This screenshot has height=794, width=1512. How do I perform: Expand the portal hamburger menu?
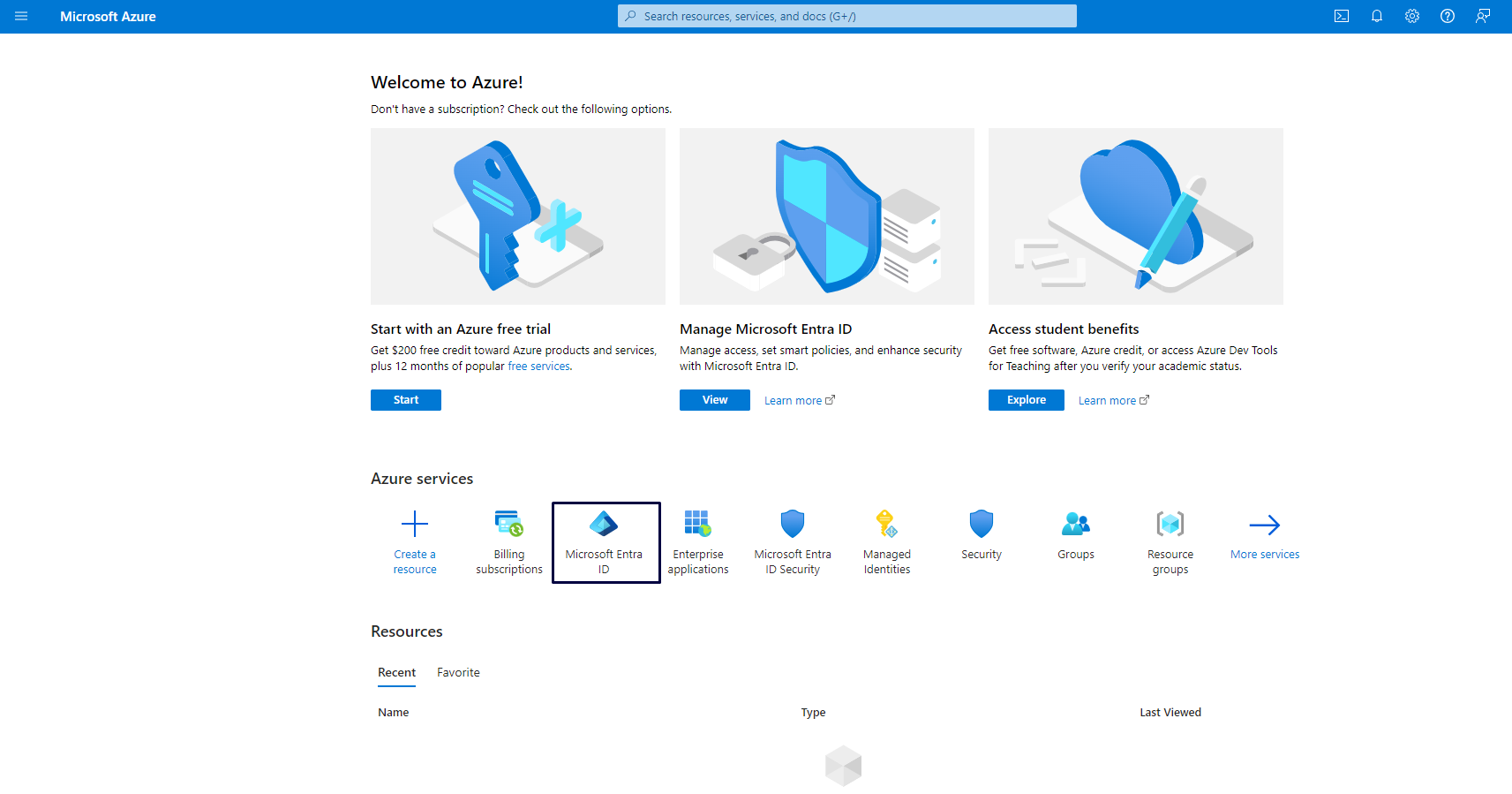pos(21,16)
